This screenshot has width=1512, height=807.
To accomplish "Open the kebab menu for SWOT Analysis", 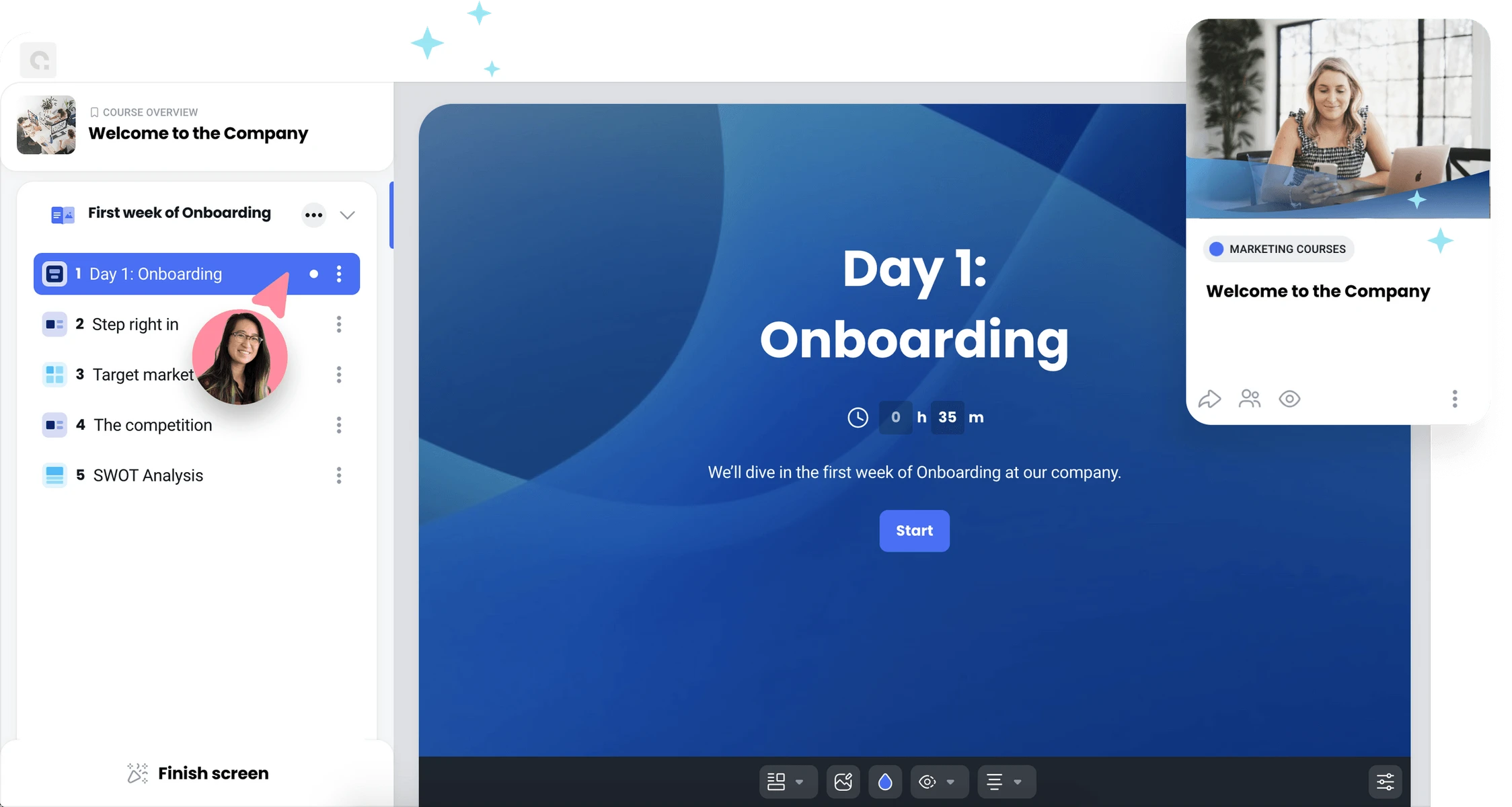I will 339,475.
